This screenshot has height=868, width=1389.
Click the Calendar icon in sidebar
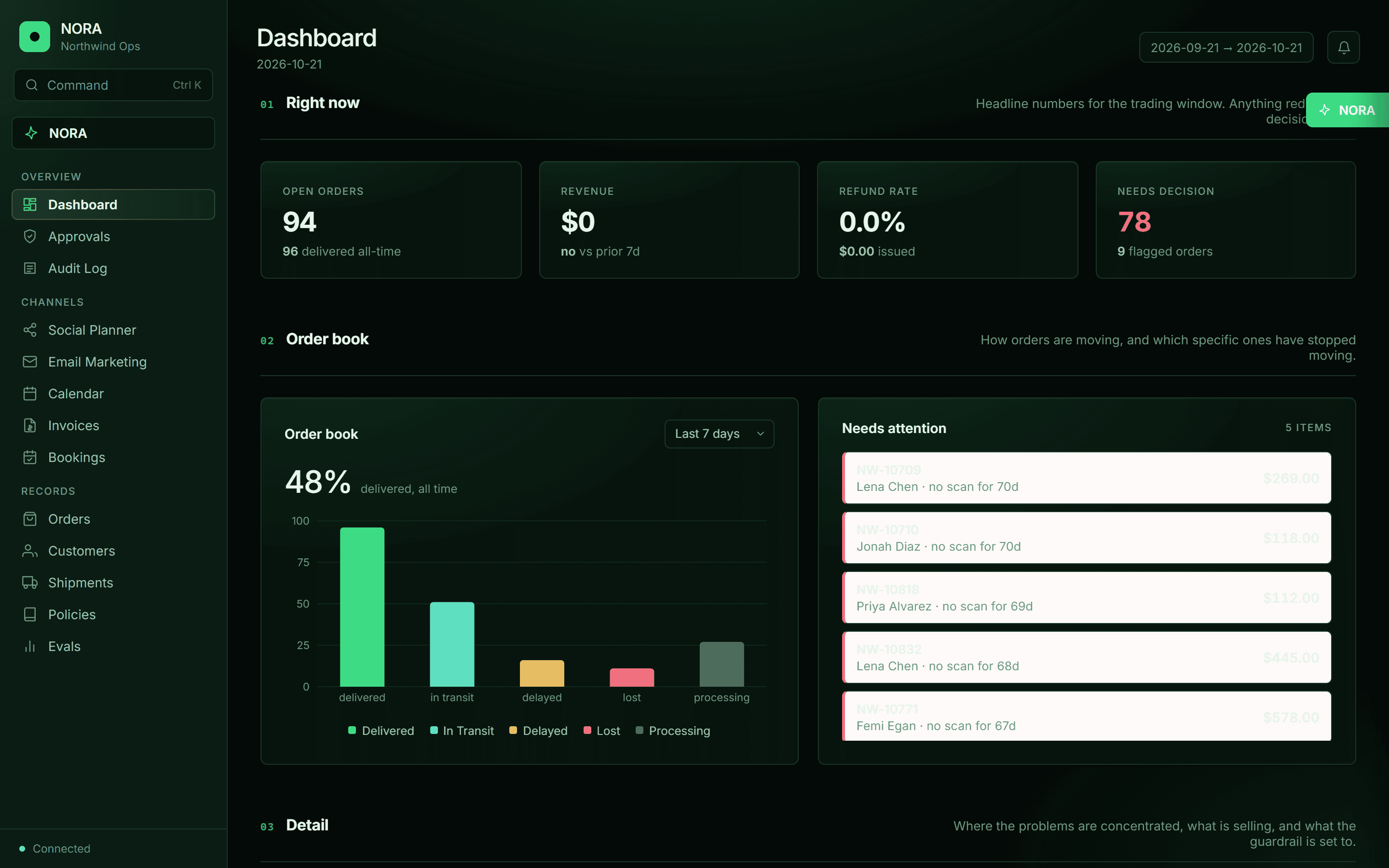coord(30,394)
